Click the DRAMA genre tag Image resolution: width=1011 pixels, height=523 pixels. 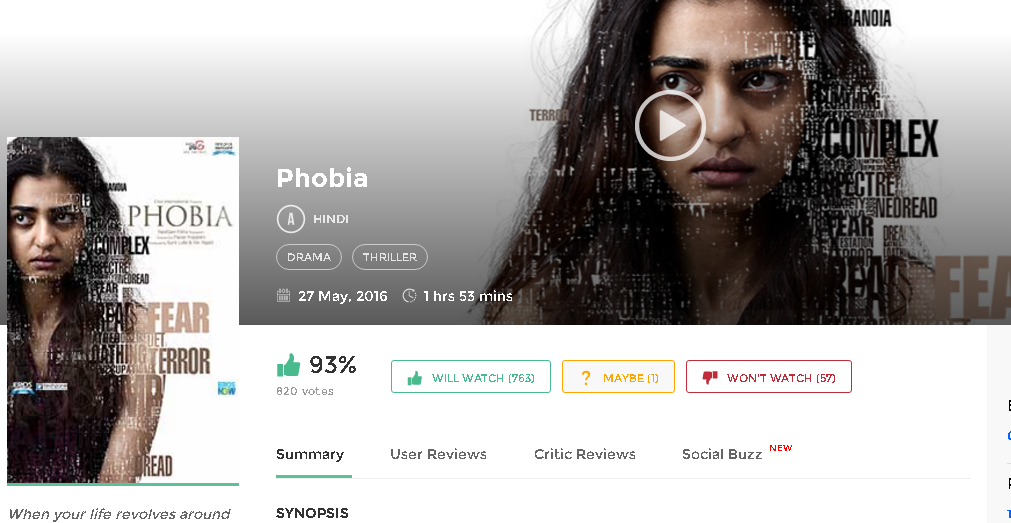click(309, 257)
